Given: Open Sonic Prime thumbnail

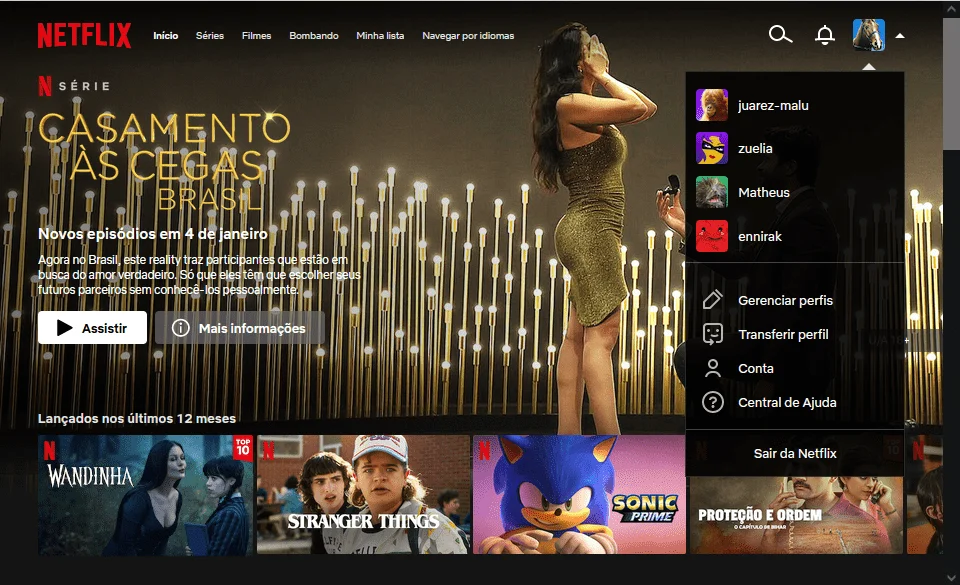Looking at the screenshot, I should tap(579, 494).
